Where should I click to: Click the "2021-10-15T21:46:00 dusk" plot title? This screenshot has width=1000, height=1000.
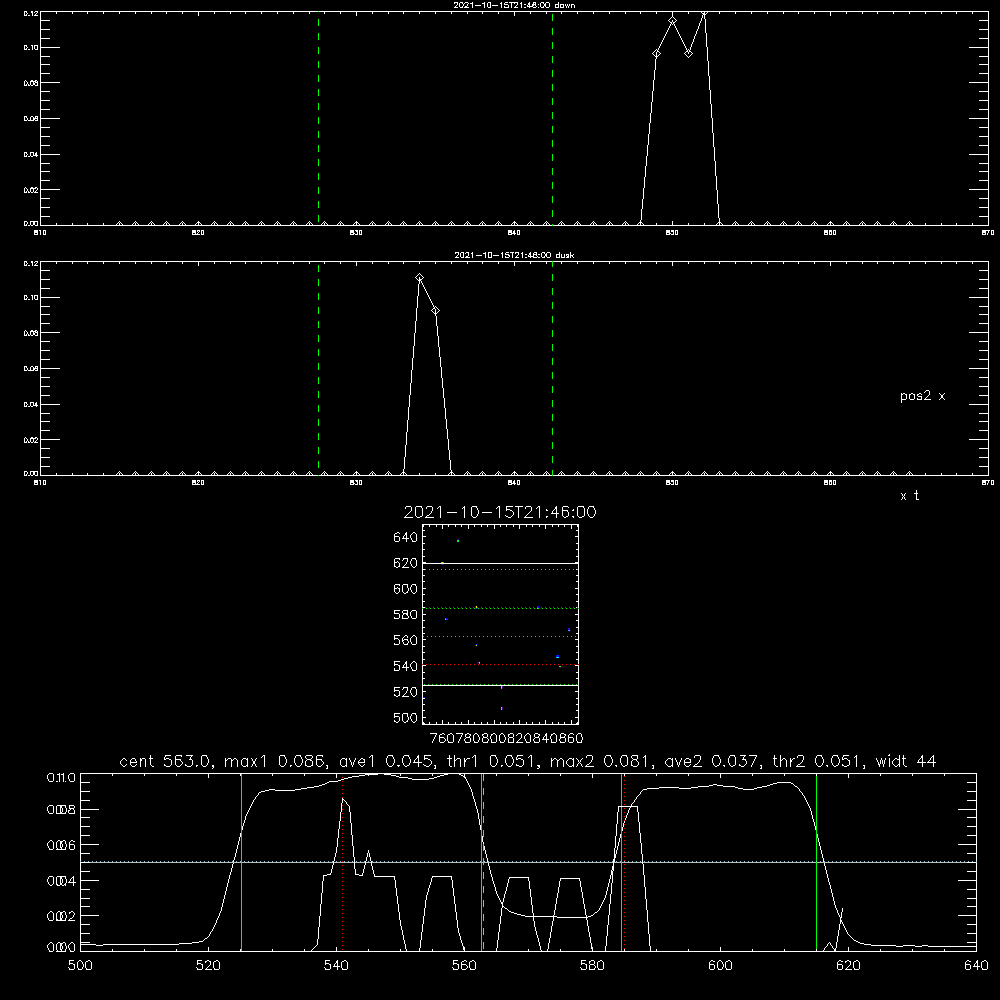click(514, 255)
